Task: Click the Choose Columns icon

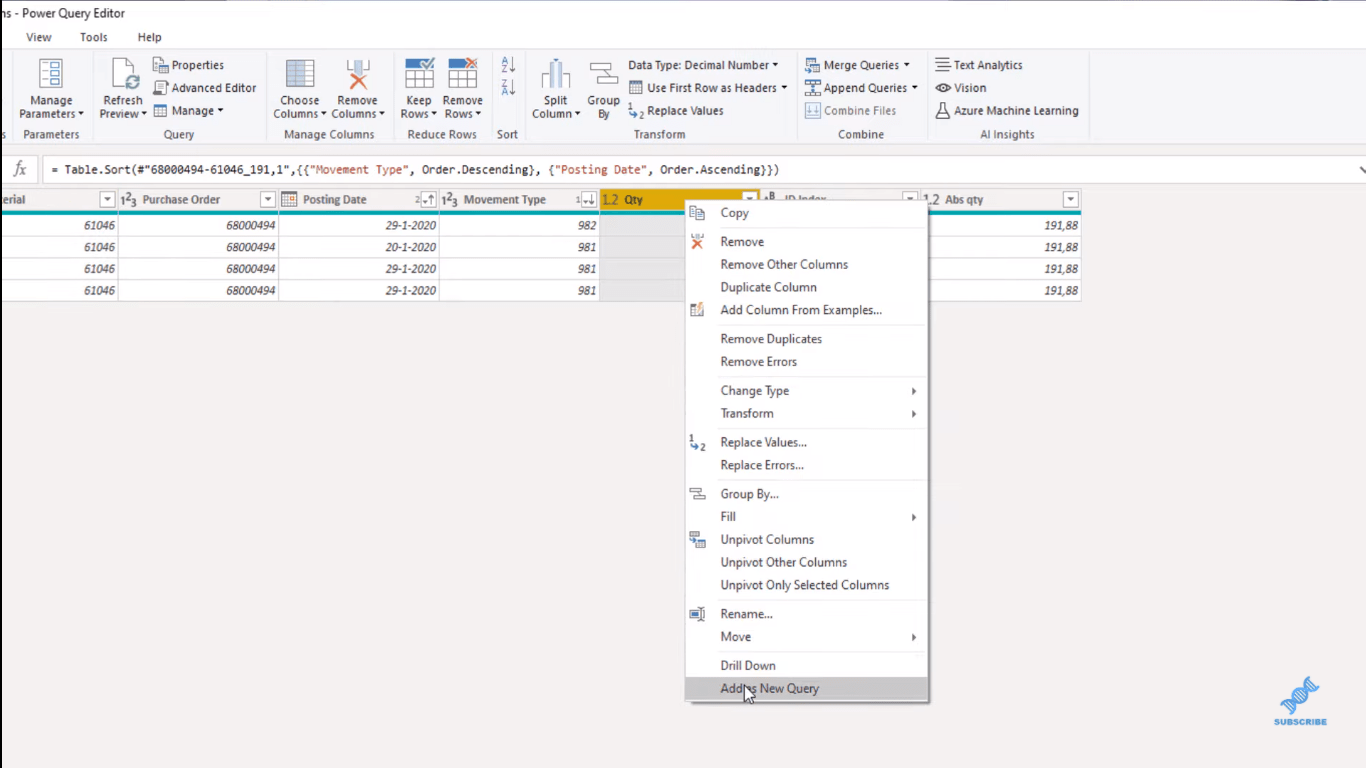Action: tap(300, 74)
